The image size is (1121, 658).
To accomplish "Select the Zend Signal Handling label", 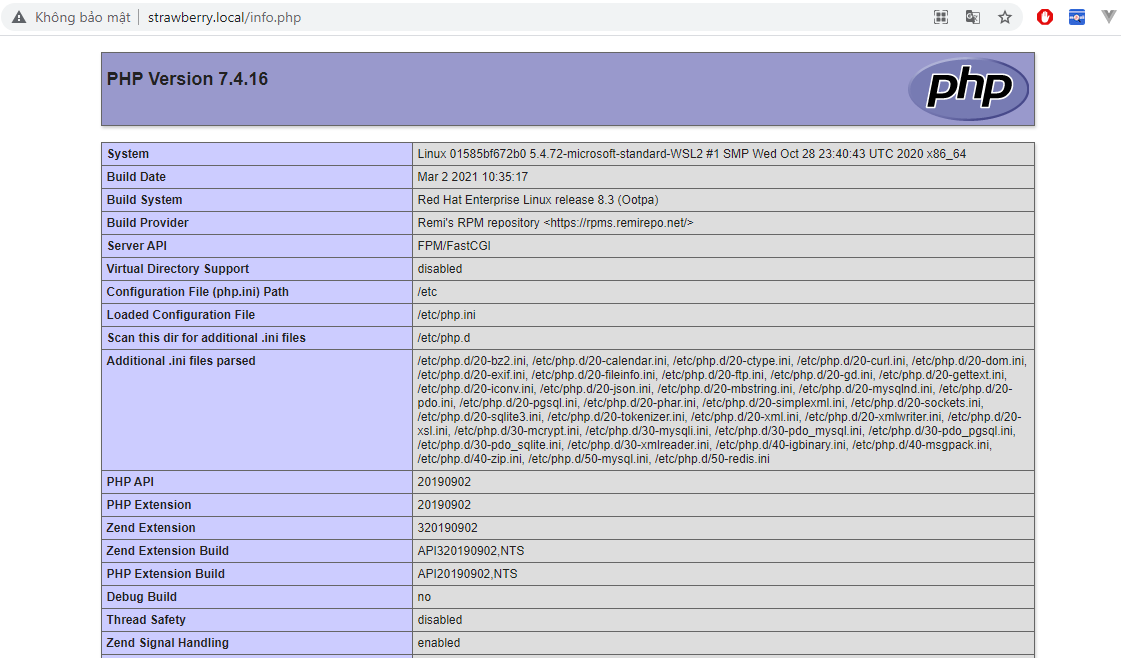I will 167,642.
